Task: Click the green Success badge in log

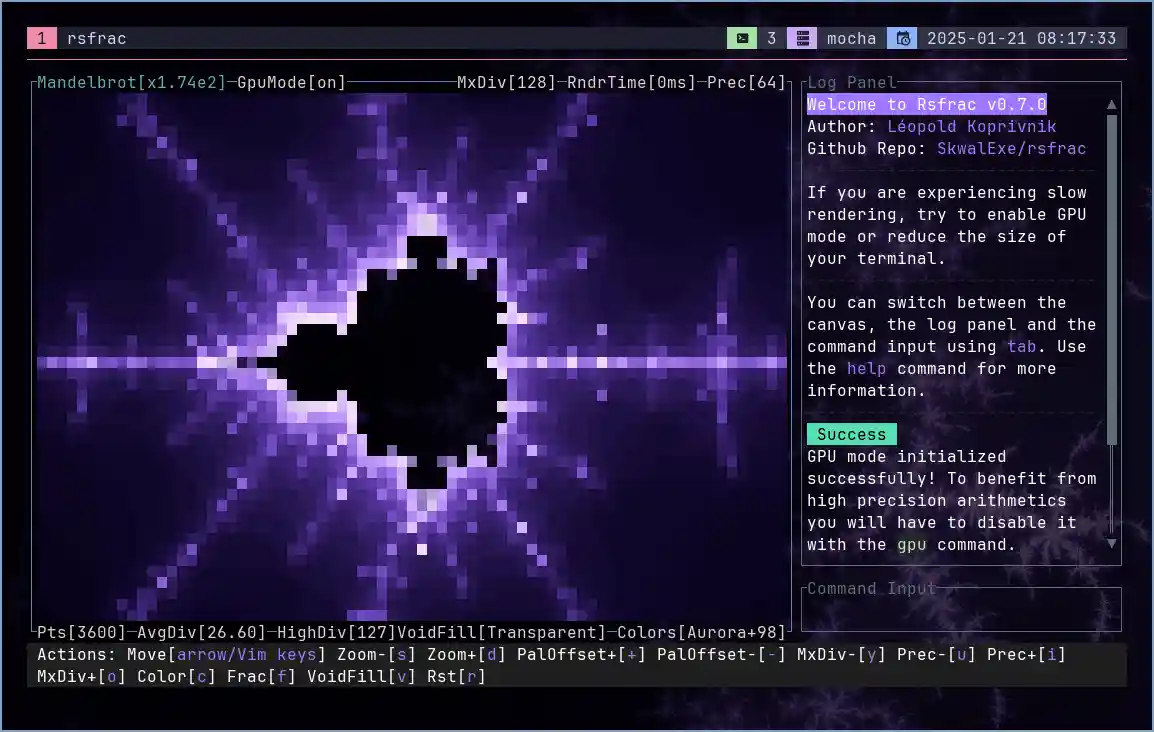Action: pos(851,434)
